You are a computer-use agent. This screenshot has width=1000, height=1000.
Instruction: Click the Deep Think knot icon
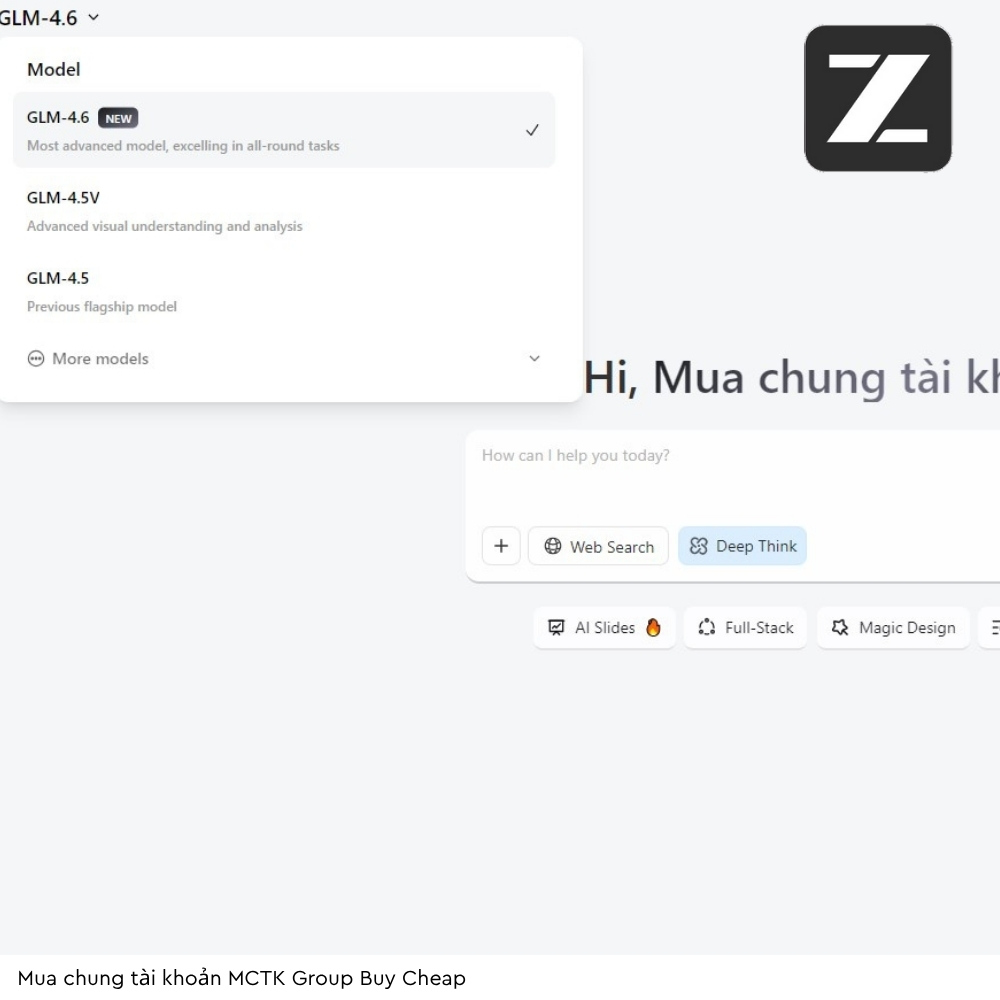[698, 546]
